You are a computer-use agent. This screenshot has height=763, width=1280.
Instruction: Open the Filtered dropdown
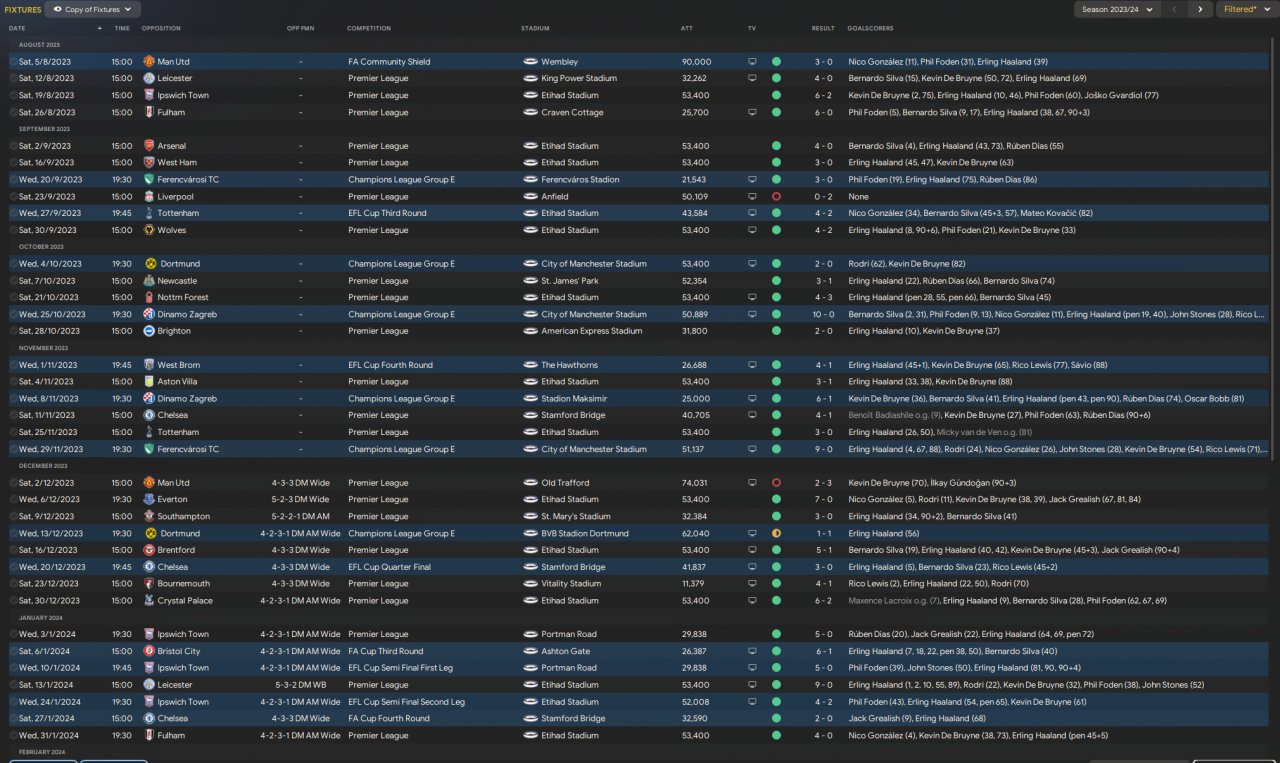pos(1246,9)
